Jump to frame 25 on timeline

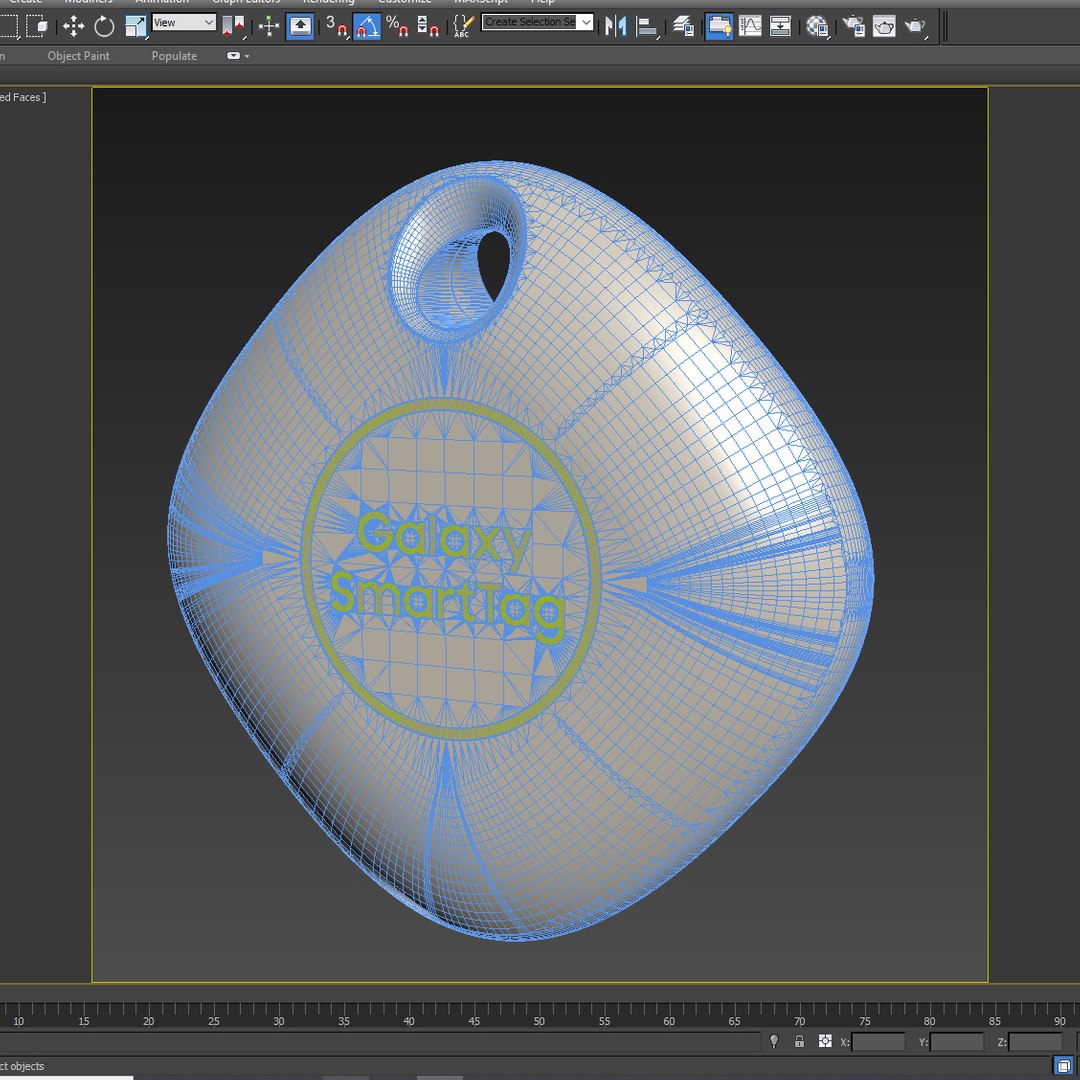click(214, 1021)
